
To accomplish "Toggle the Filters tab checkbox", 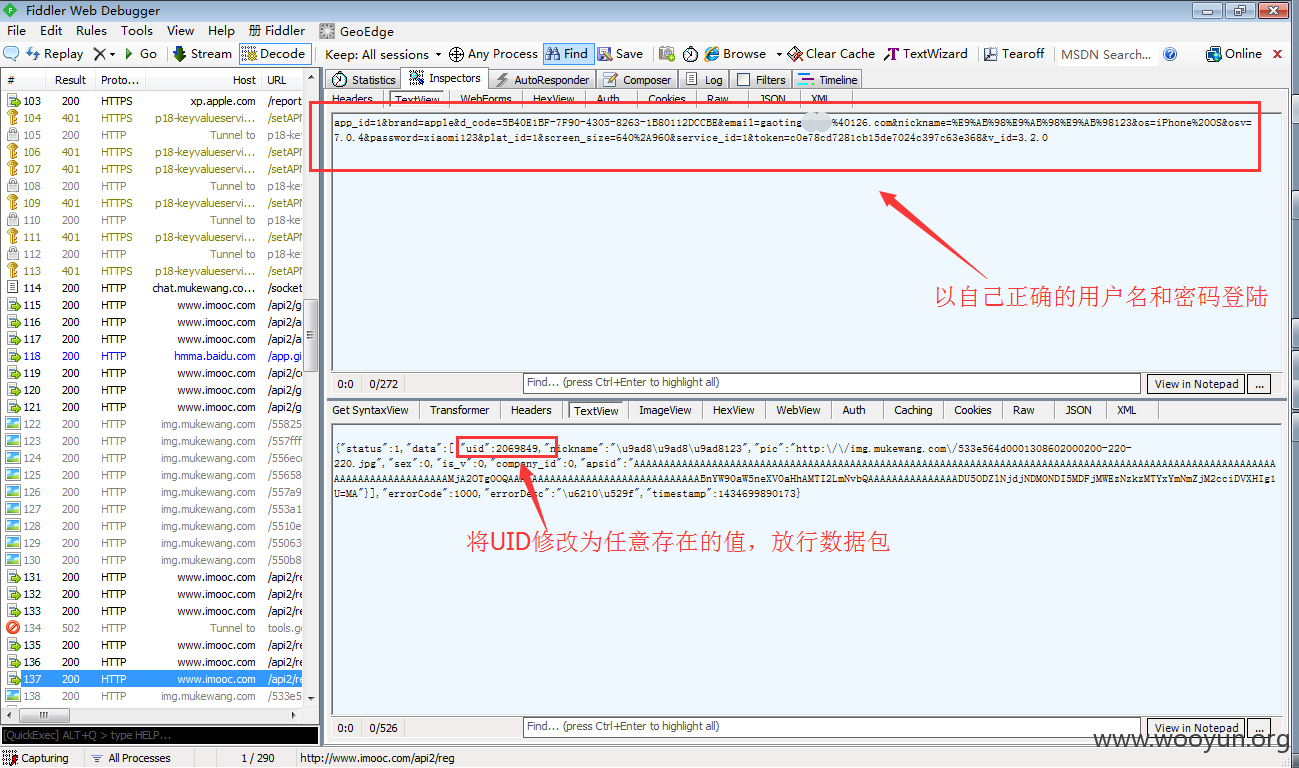I will [x=743, y=80].
